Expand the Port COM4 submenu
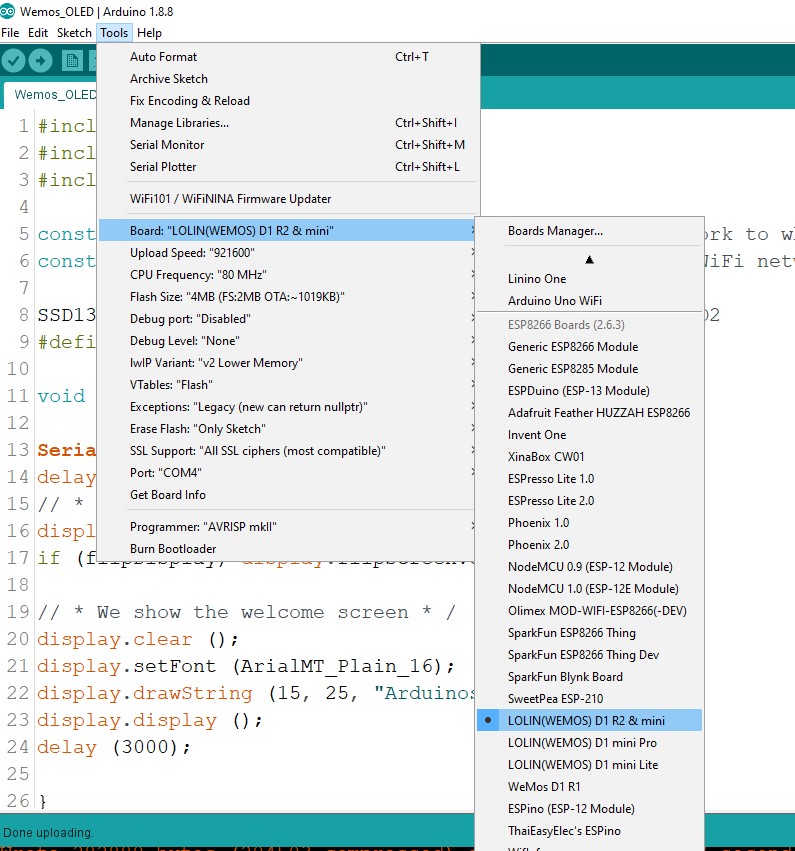Screen dimensions: 795x851 click(288, 473)
